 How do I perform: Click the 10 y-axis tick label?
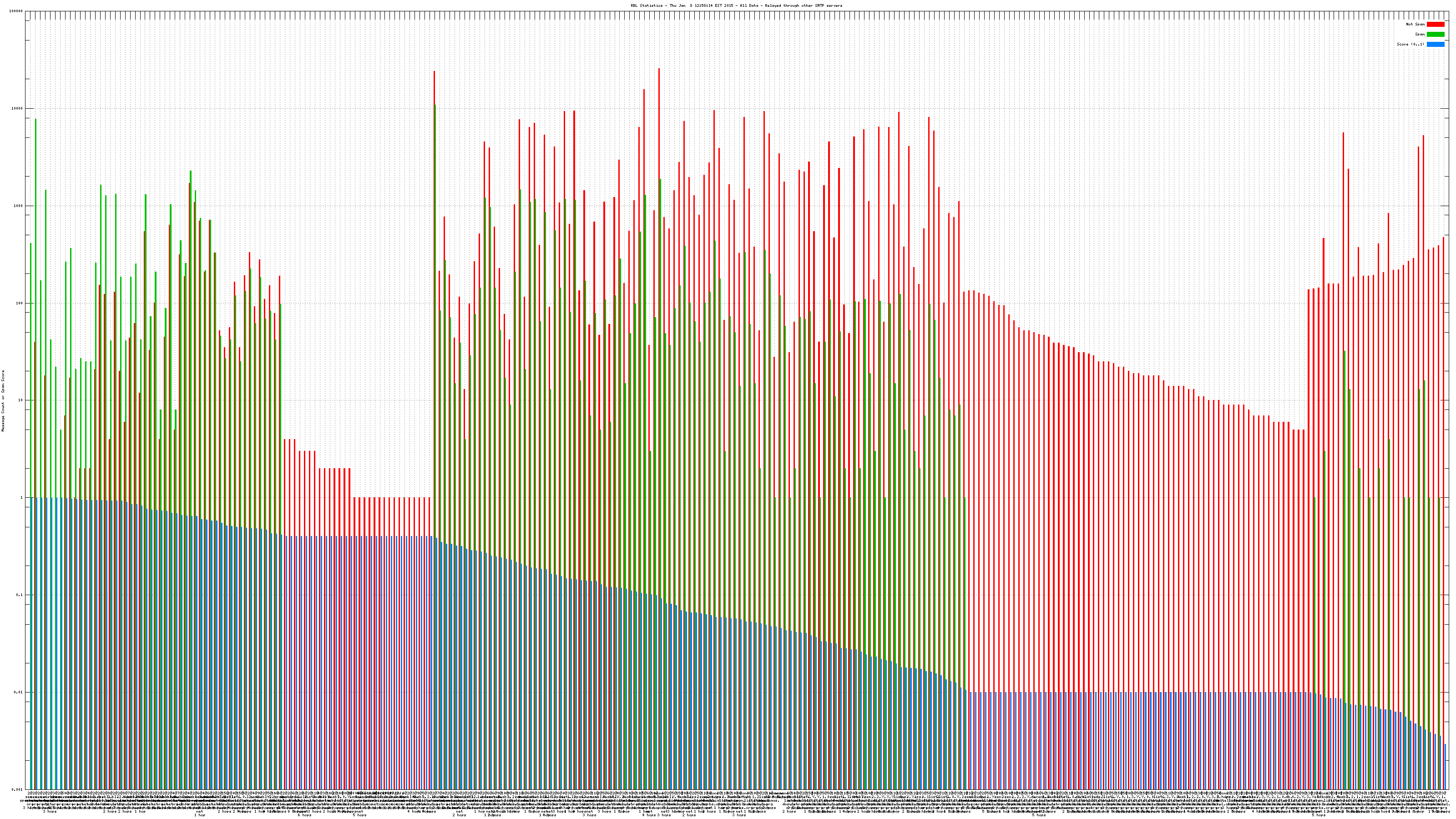21,400
